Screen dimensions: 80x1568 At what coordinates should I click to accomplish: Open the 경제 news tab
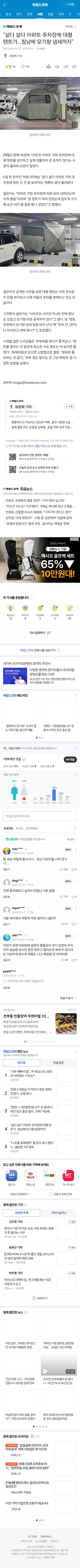29,14
